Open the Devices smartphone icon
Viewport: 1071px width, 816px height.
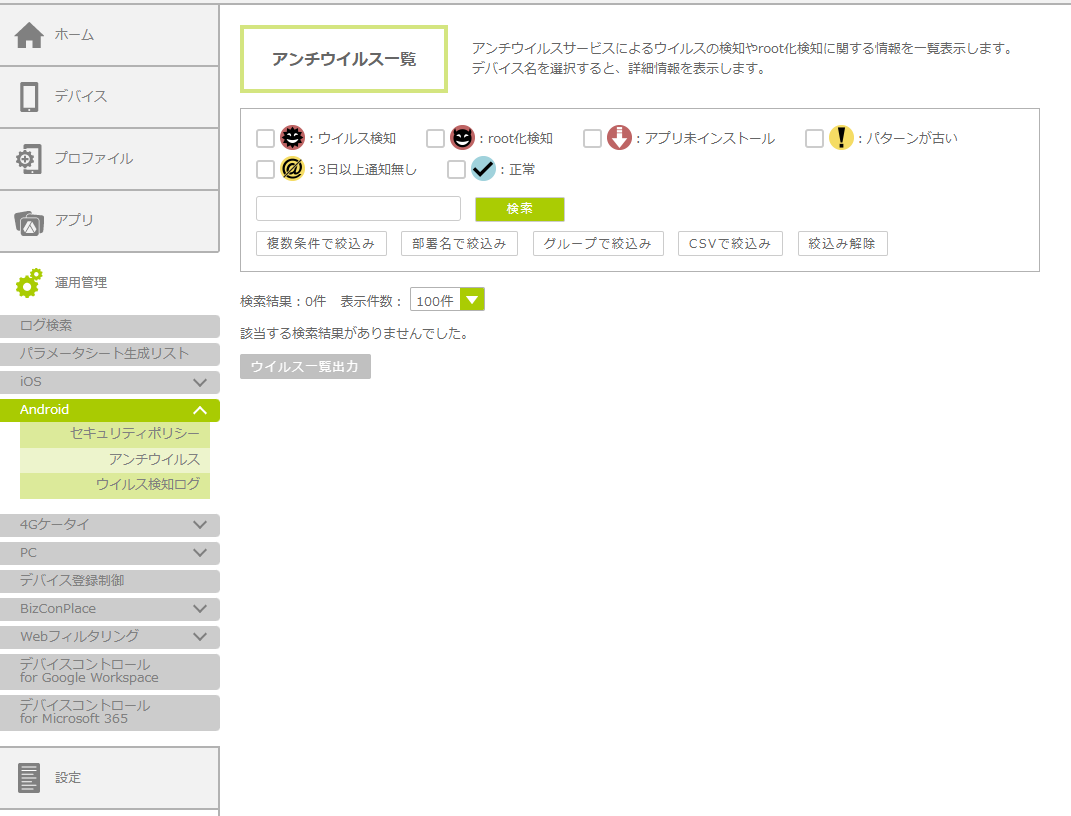pyautogui.click(x=29, y=97)
